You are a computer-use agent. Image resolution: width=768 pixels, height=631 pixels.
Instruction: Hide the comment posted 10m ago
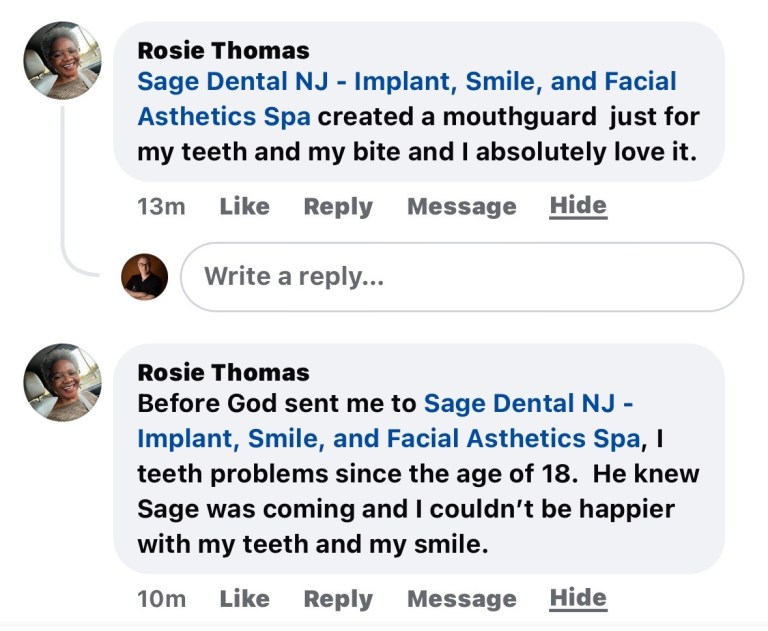pyautogui.click(x=578, y=598)
